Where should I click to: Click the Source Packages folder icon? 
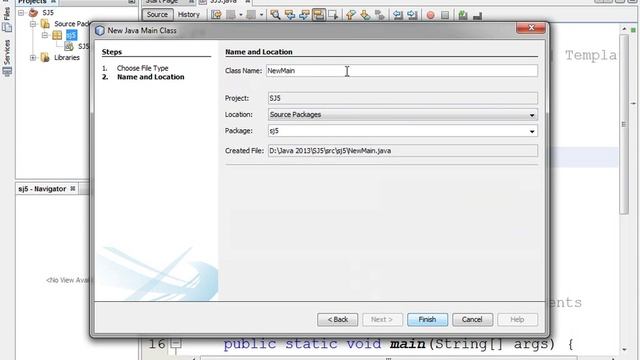pos(45,24)
